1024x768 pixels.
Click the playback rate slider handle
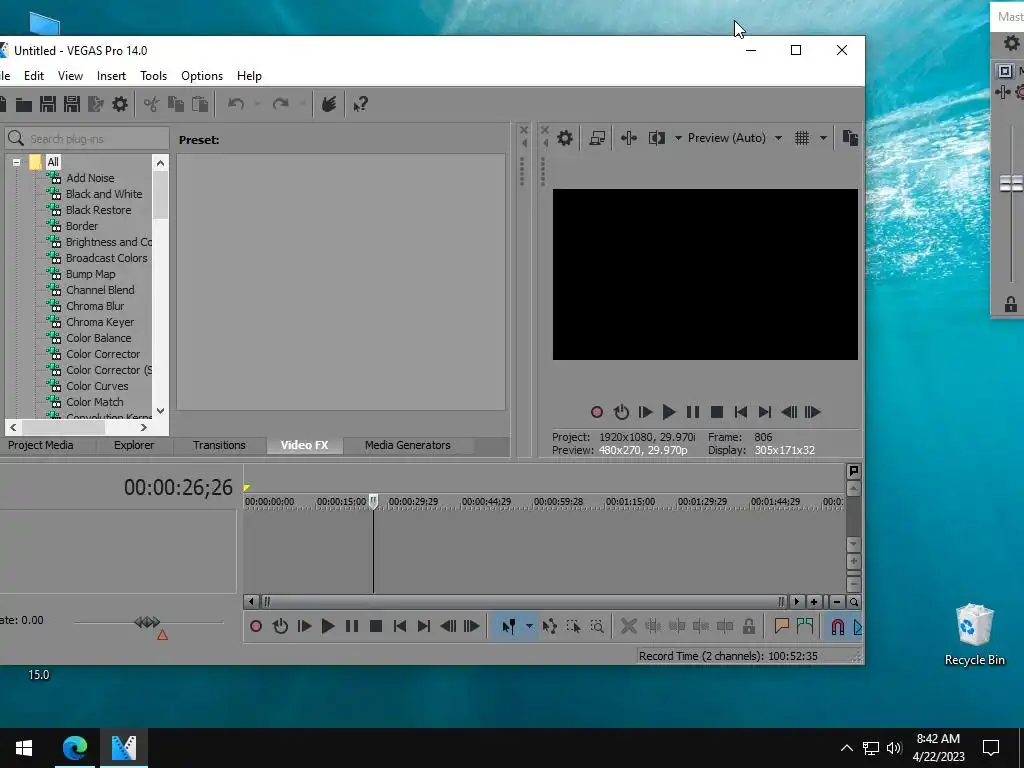pyautogui.click(x=147, y=622)
